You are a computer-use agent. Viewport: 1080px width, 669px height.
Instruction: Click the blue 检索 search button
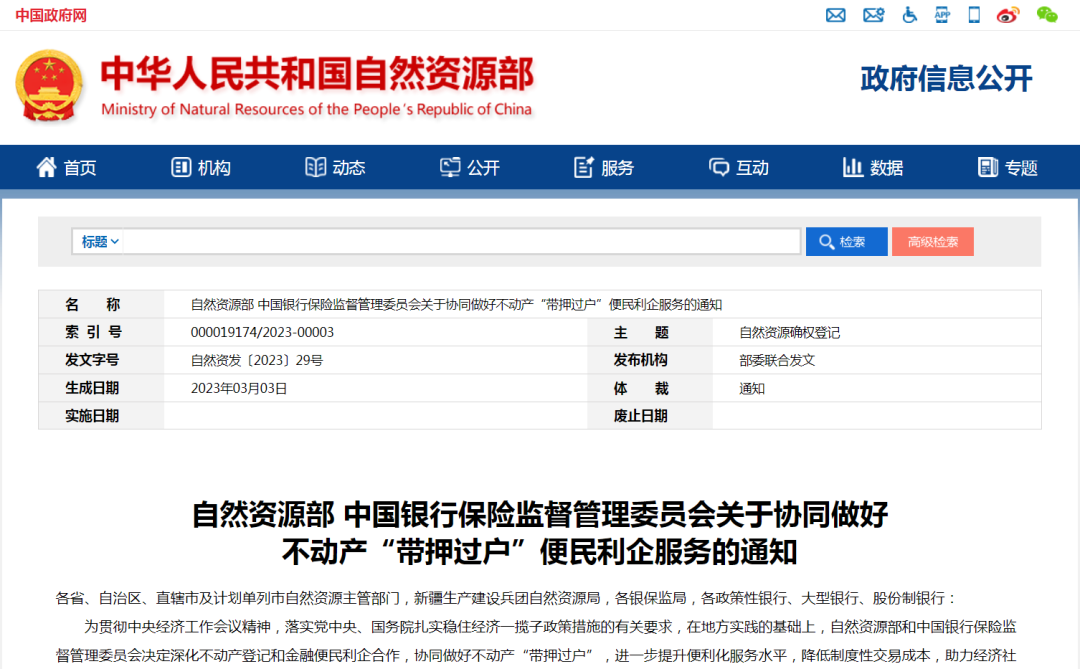(x=847, y=242)
